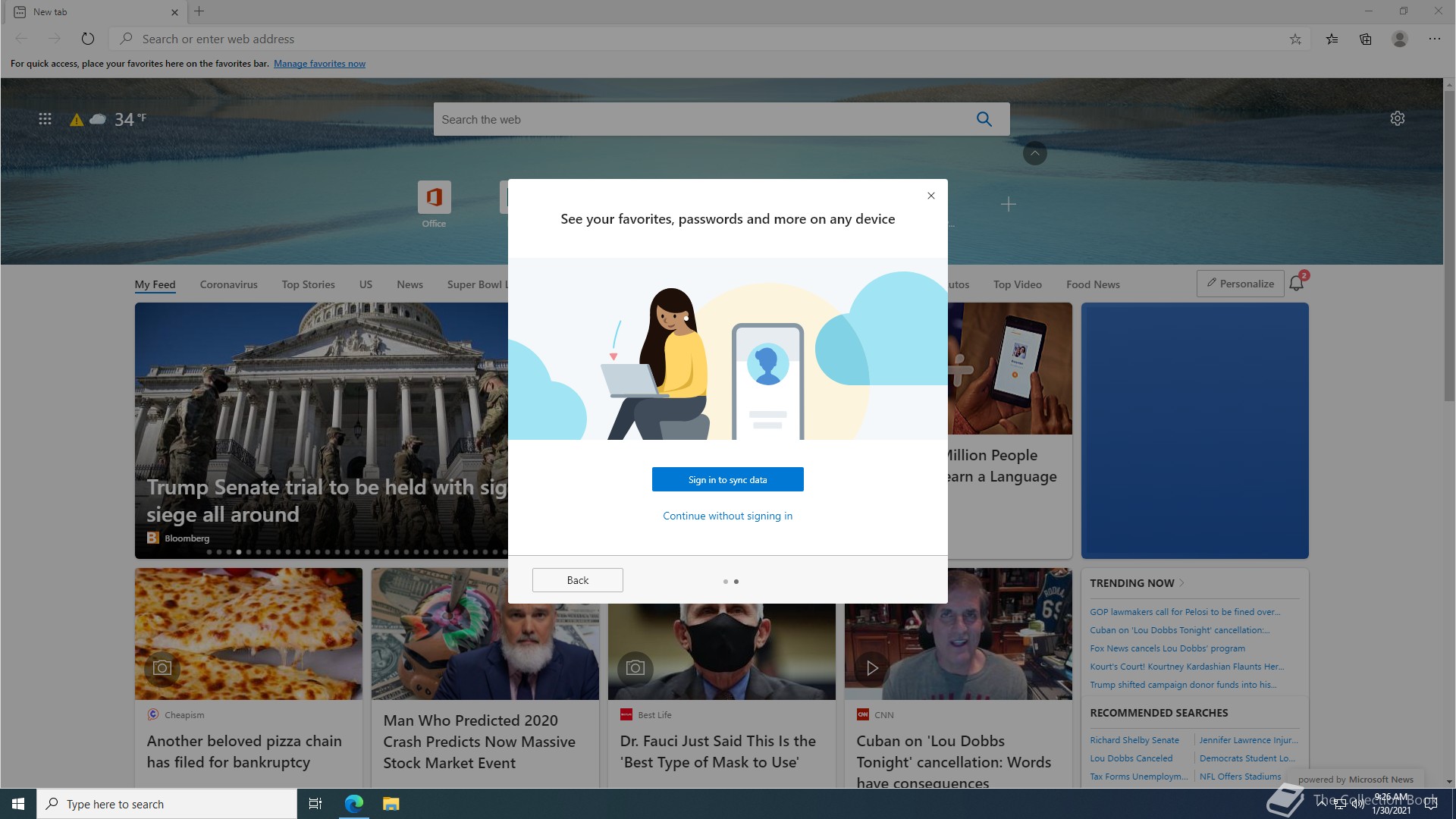The image size is (1456, 819).
Task: Open Kourt's Court Kourtney Kardashian trending link
Action: tap(1187, 667)
